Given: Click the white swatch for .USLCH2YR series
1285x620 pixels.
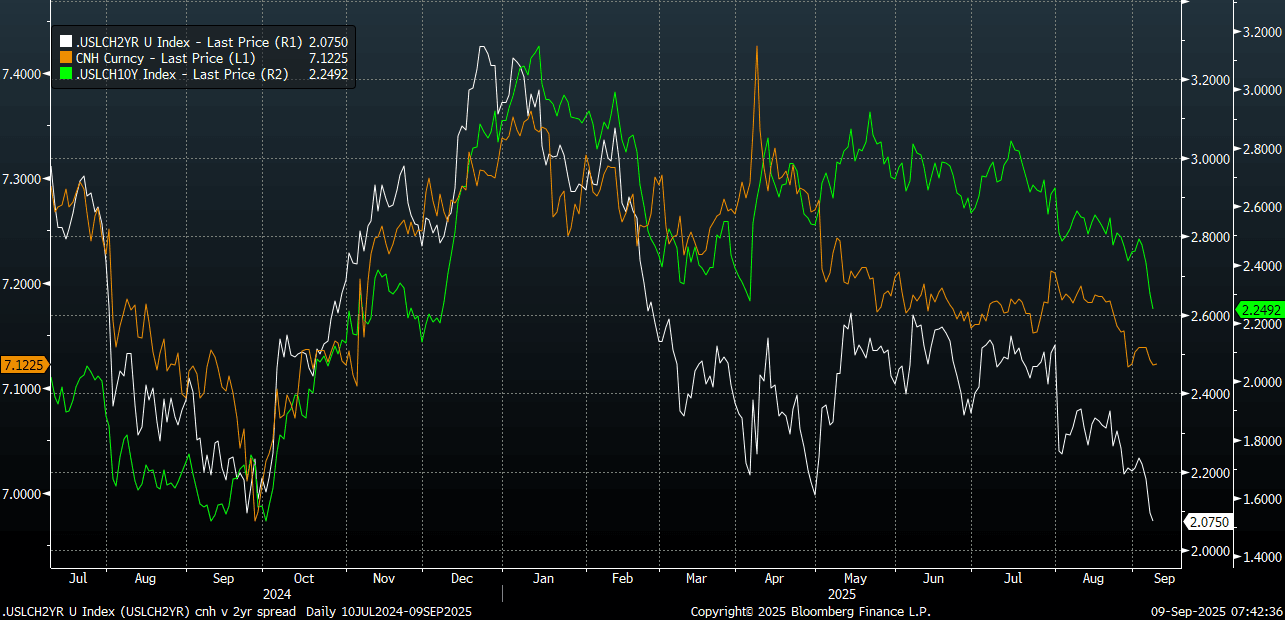Looking at the screenshot, I should 66,42.
